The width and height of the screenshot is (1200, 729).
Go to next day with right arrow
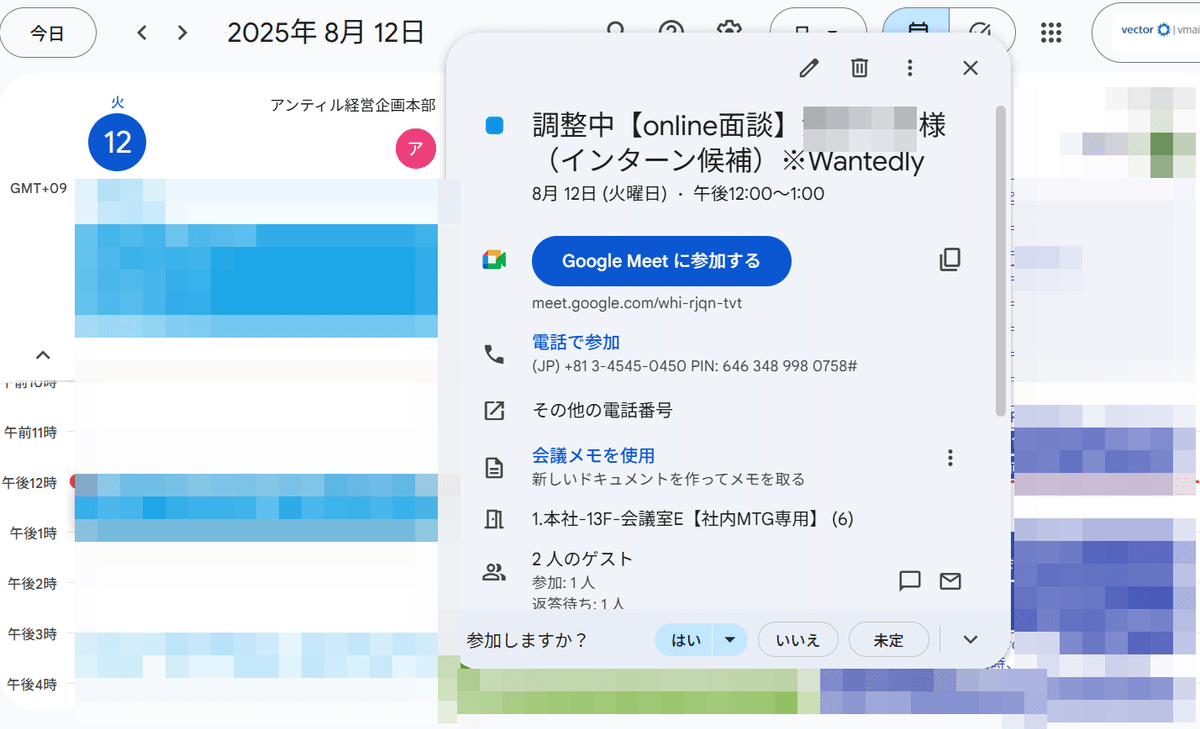pyautogui.click(x=182, y=33)
